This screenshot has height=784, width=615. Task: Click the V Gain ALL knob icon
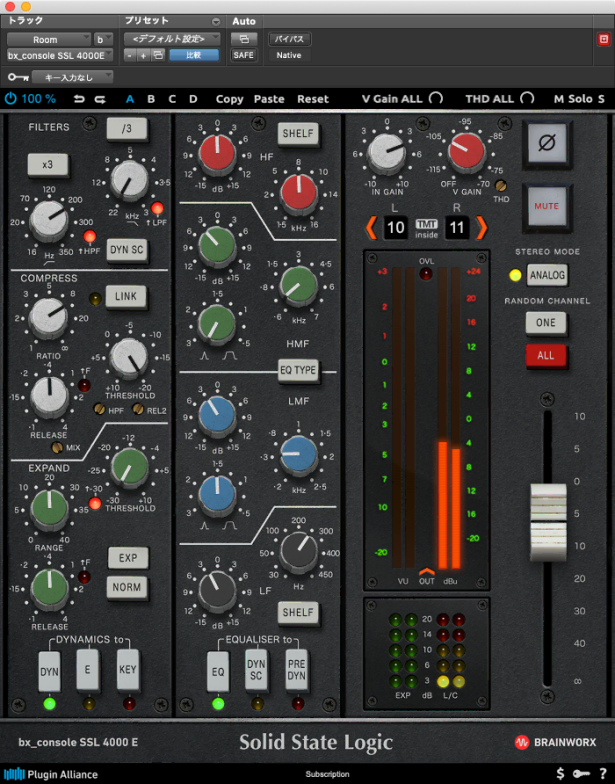[436, 98]
